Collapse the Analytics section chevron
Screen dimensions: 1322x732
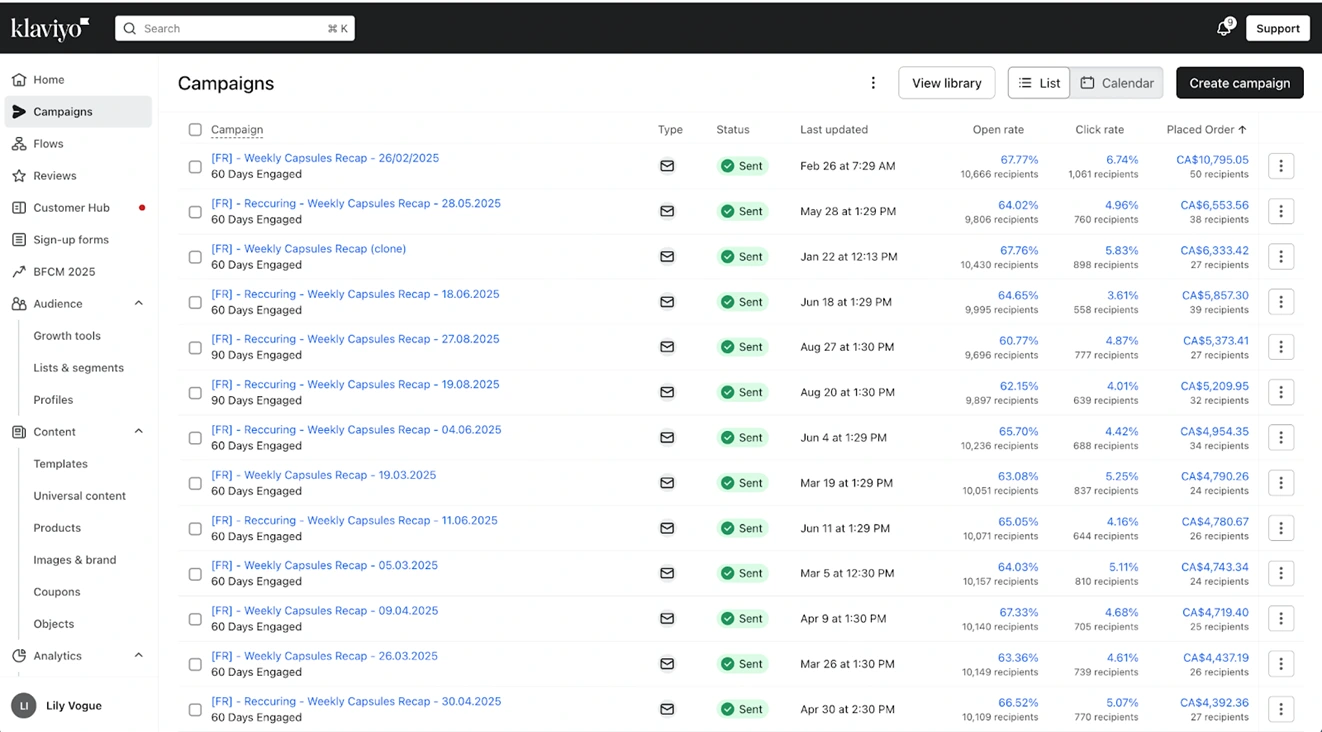[x=139, y=656]
